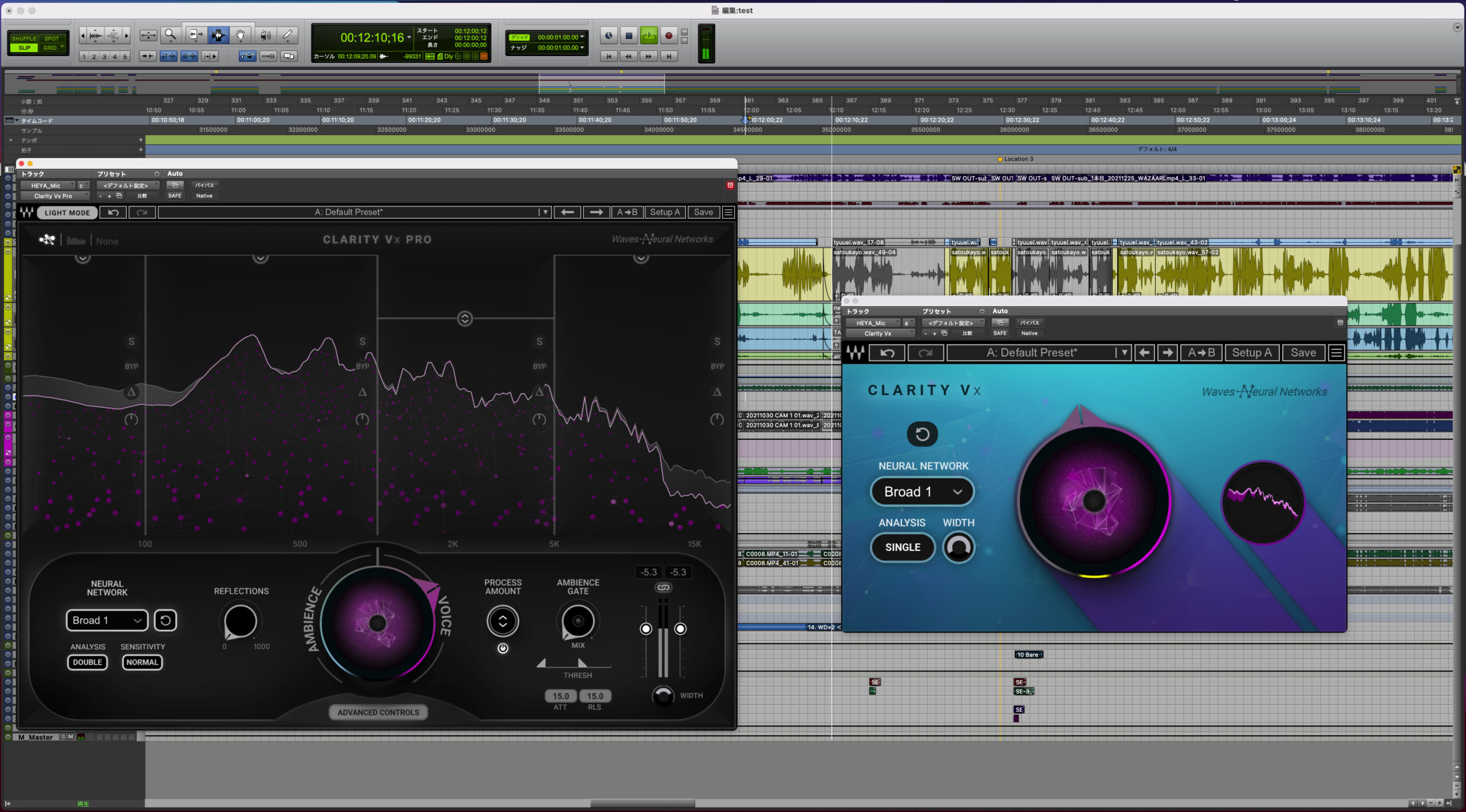The width and height of the screenshot is (1466, 812).
Task: Select the Selector waveform tool
Action: tap(218, 36)
